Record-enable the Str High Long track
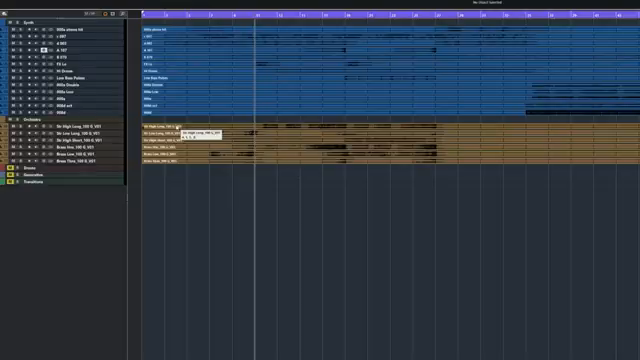Screen dimensions: 640x360 point(29,127)
